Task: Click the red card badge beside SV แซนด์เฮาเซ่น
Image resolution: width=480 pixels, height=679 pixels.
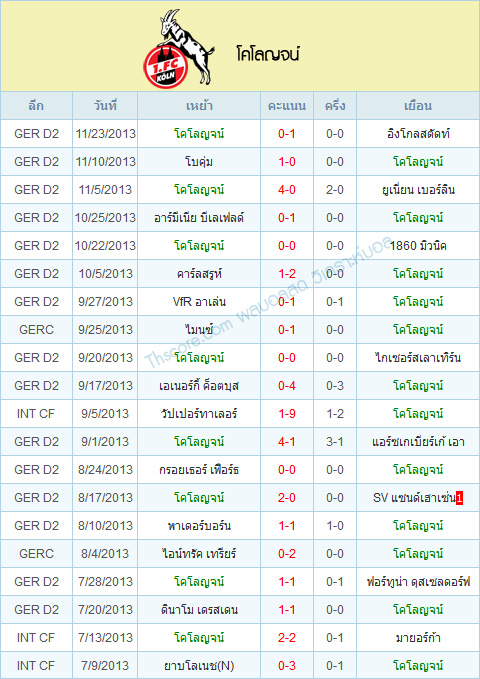Action: tap(460, 498)
